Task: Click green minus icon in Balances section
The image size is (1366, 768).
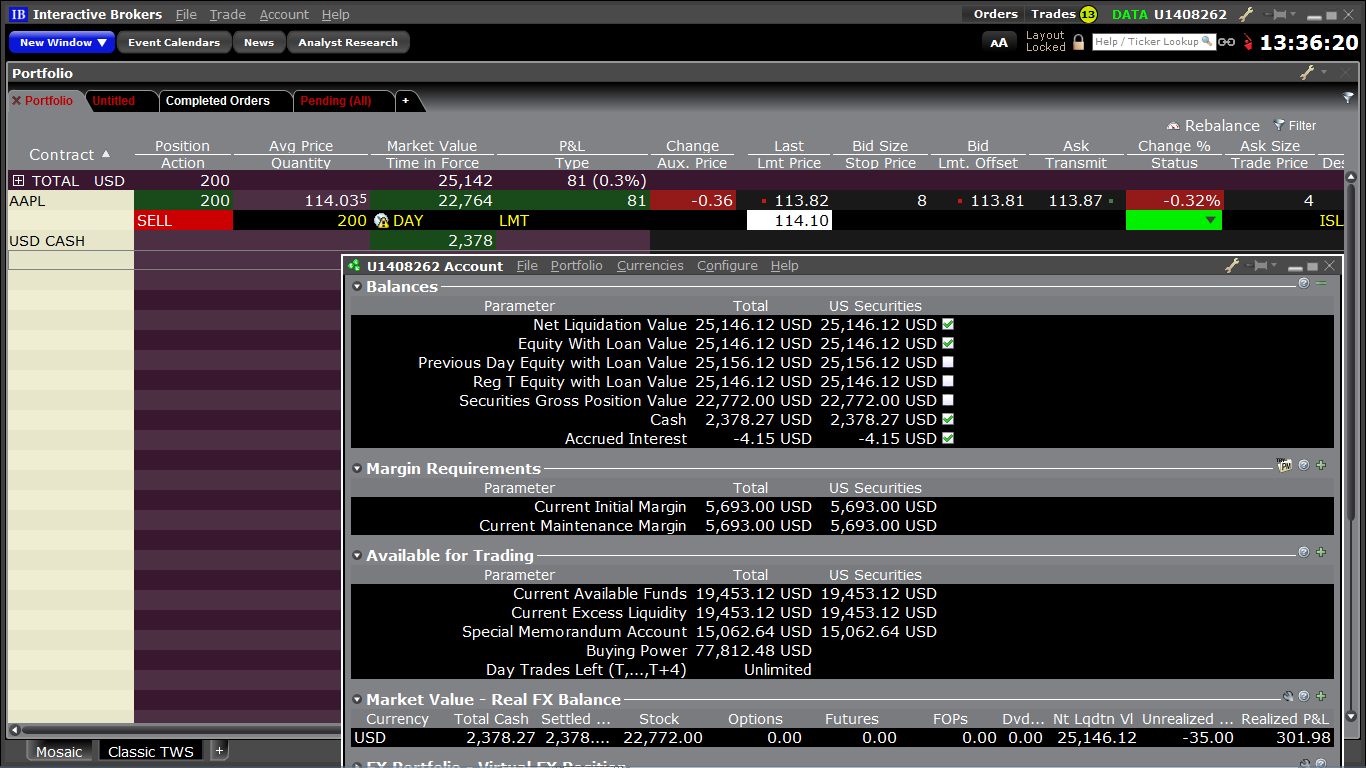Action: pos(1321,284)
